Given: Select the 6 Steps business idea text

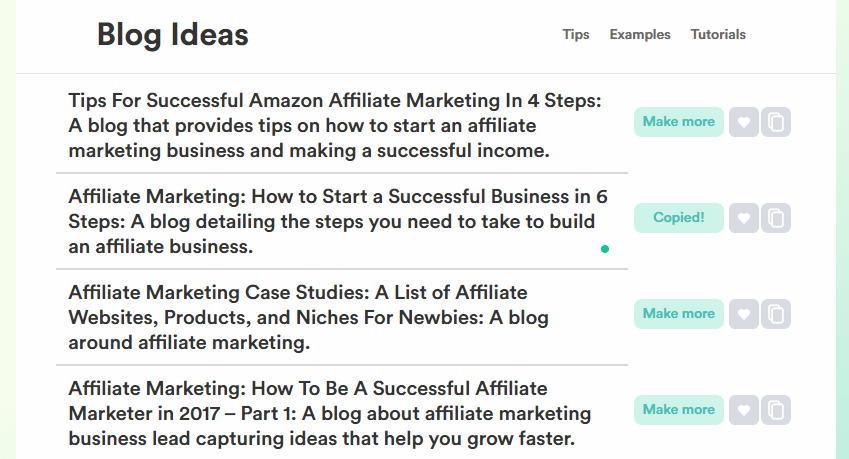Looking at the screenshot, I should click(338, 221).
